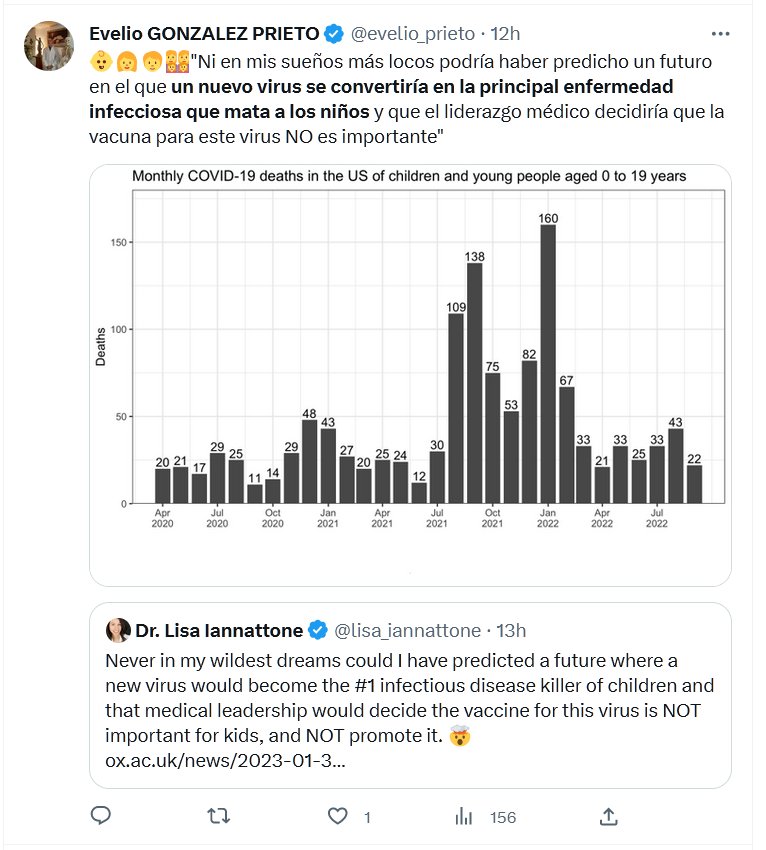Like the tweet with the heart icon
The height and width of the screenshot is (850, 766).
[x=340, y=817]
